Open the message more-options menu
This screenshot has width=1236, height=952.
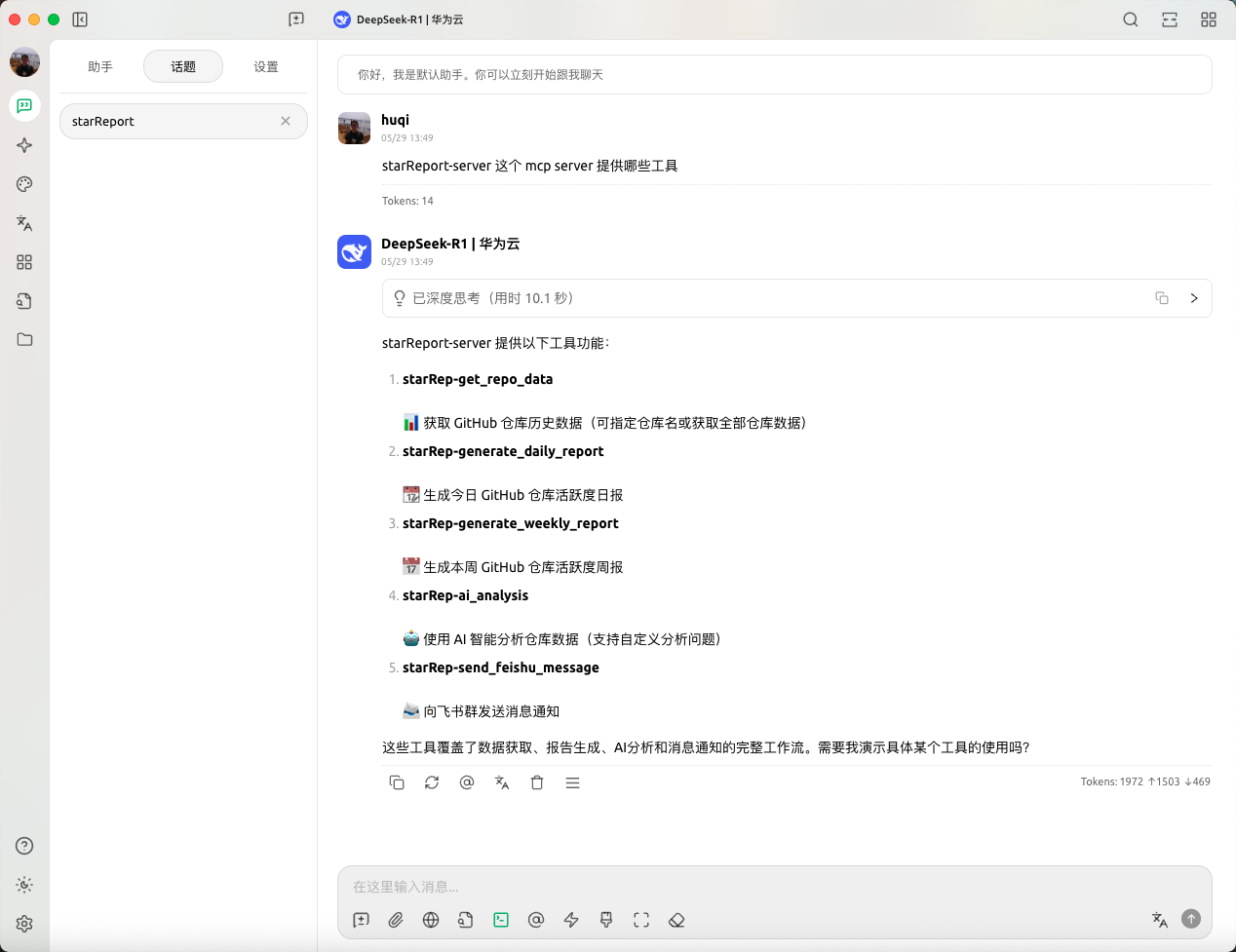tap(572, 782)
